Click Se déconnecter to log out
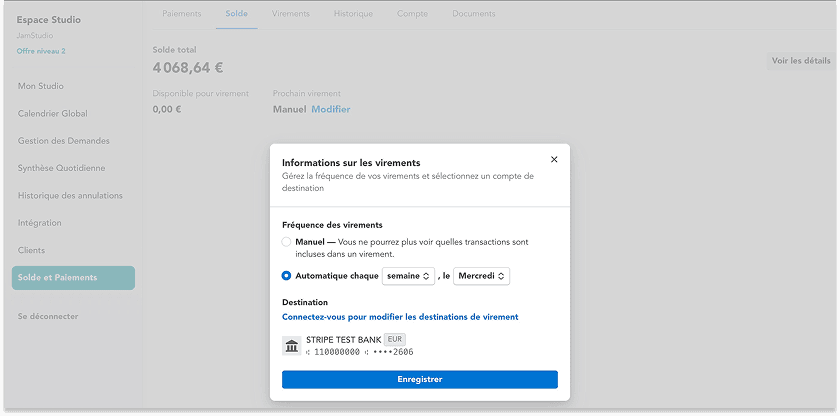Viewport: 840px width, 416px height. pyautogui.click(x=48, y=316)
